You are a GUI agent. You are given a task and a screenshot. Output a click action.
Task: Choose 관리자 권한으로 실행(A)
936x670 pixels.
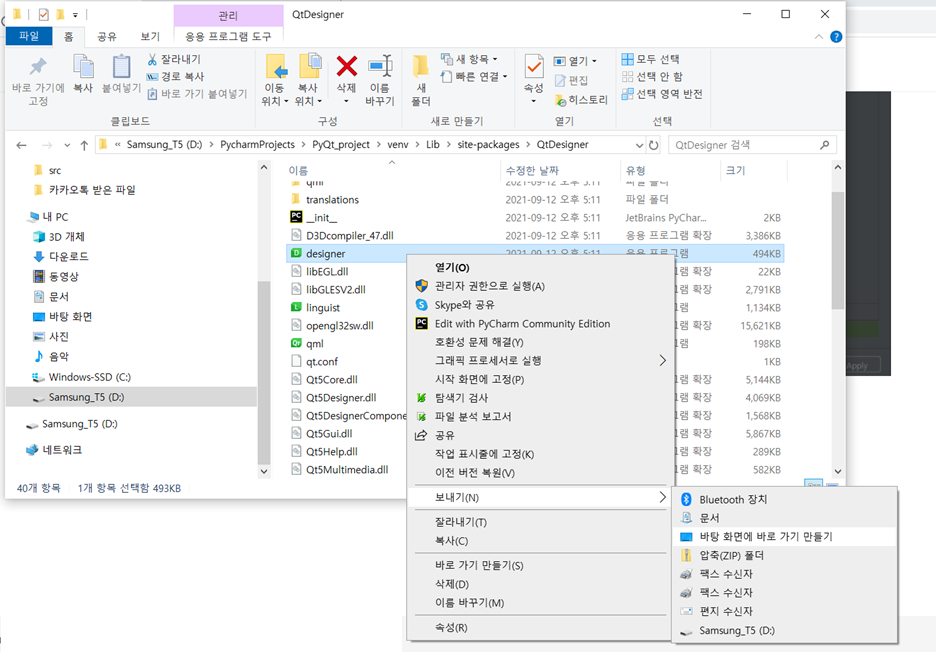pyautogui.click(x=540, y=286)
